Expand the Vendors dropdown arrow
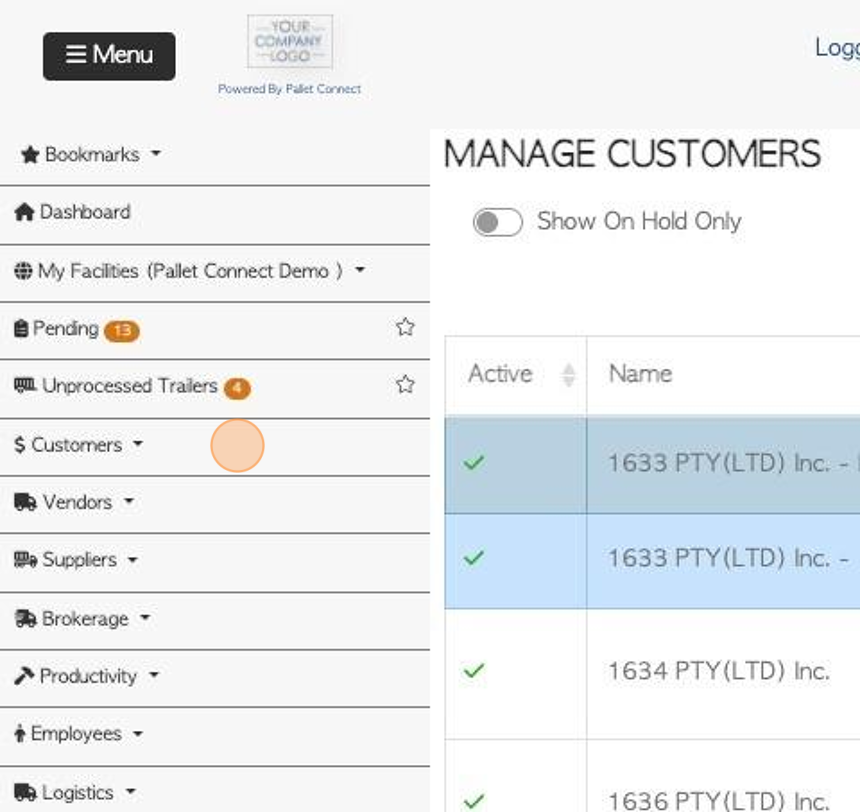Screen dimensions: 860x812 pyautogui.click(x=129, y=500)
